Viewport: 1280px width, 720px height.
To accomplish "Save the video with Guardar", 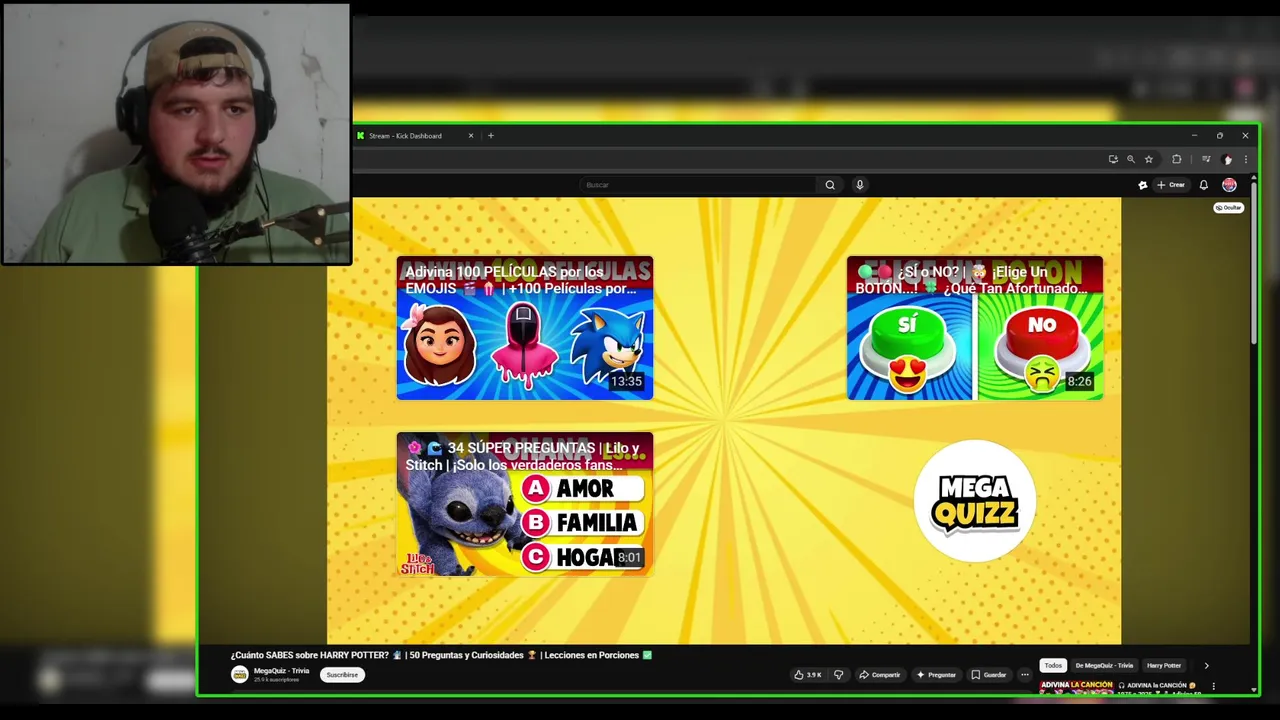I will point(989,675).
